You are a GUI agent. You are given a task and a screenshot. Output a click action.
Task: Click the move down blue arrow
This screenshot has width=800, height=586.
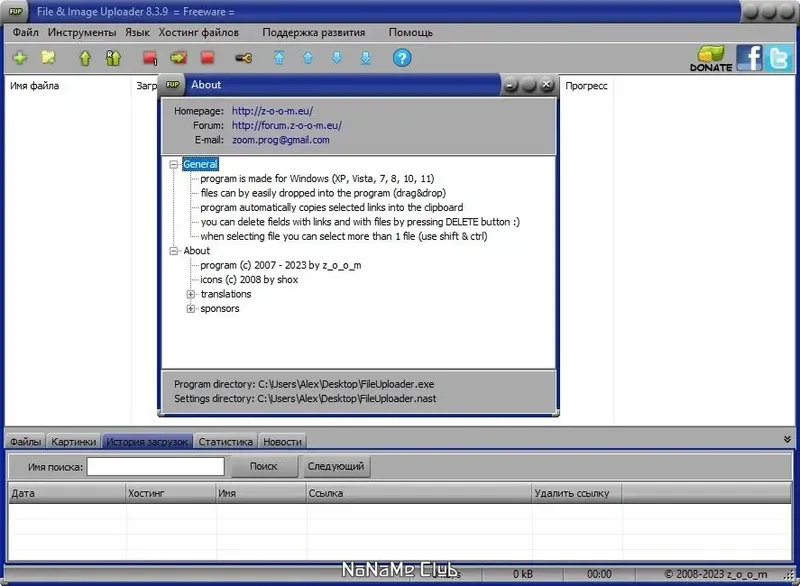[337, 58]
